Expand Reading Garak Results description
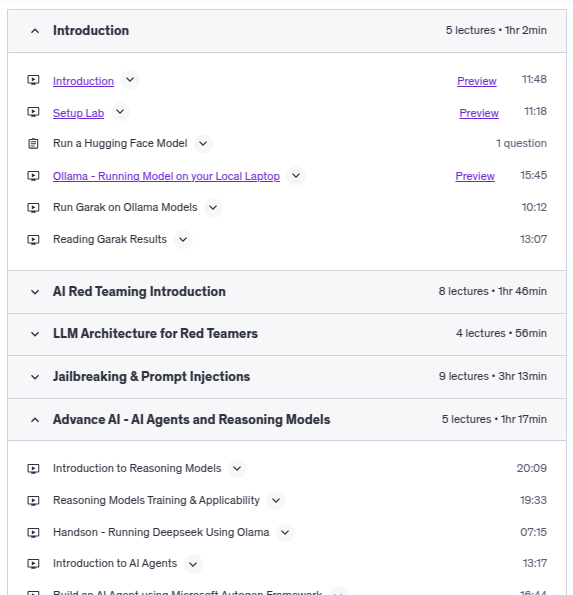573x595 pixels. click(x=183, y=239)
